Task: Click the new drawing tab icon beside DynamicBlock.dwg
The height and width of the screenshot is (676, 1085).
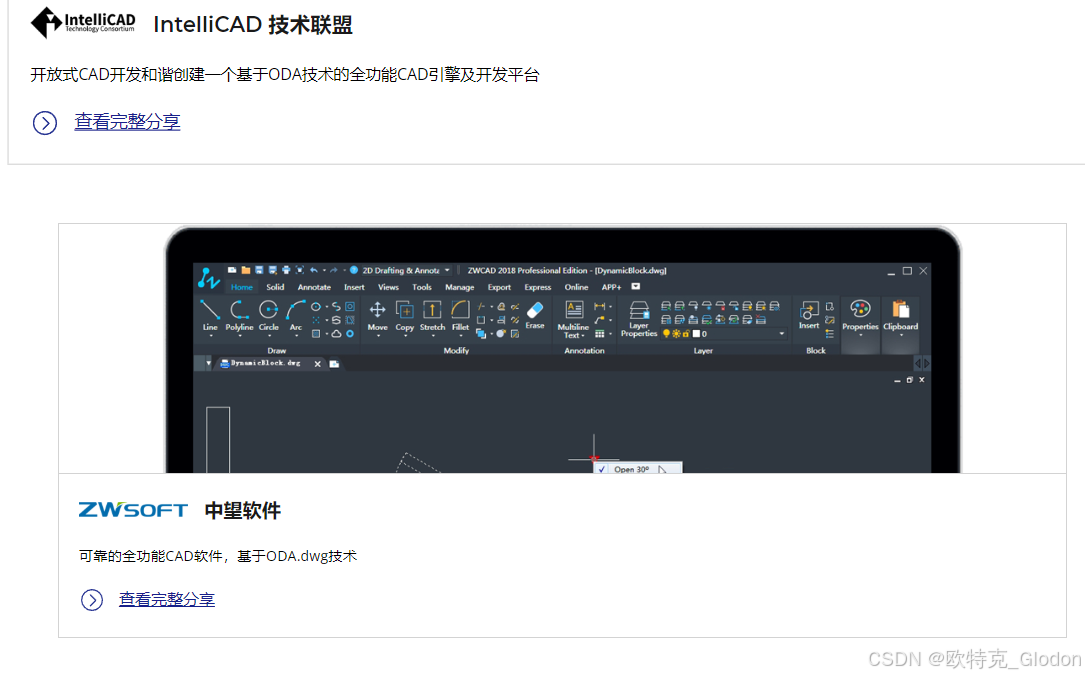Action: click(x=334, y=364)
